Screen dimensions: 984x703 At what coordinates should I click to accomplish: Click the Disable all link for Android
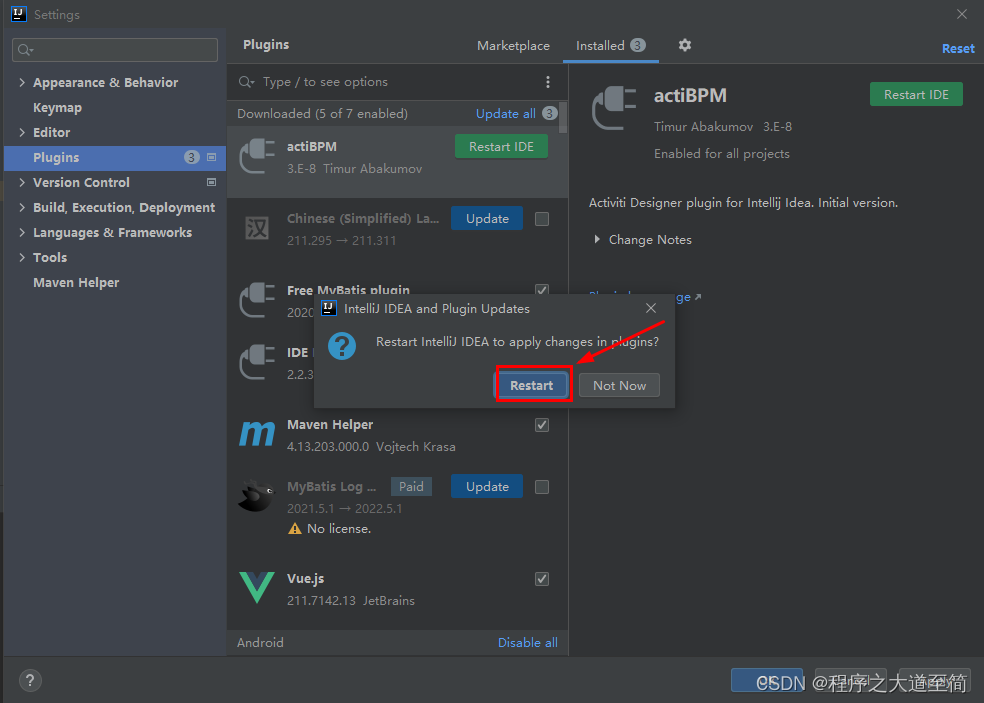click(528, 643)
